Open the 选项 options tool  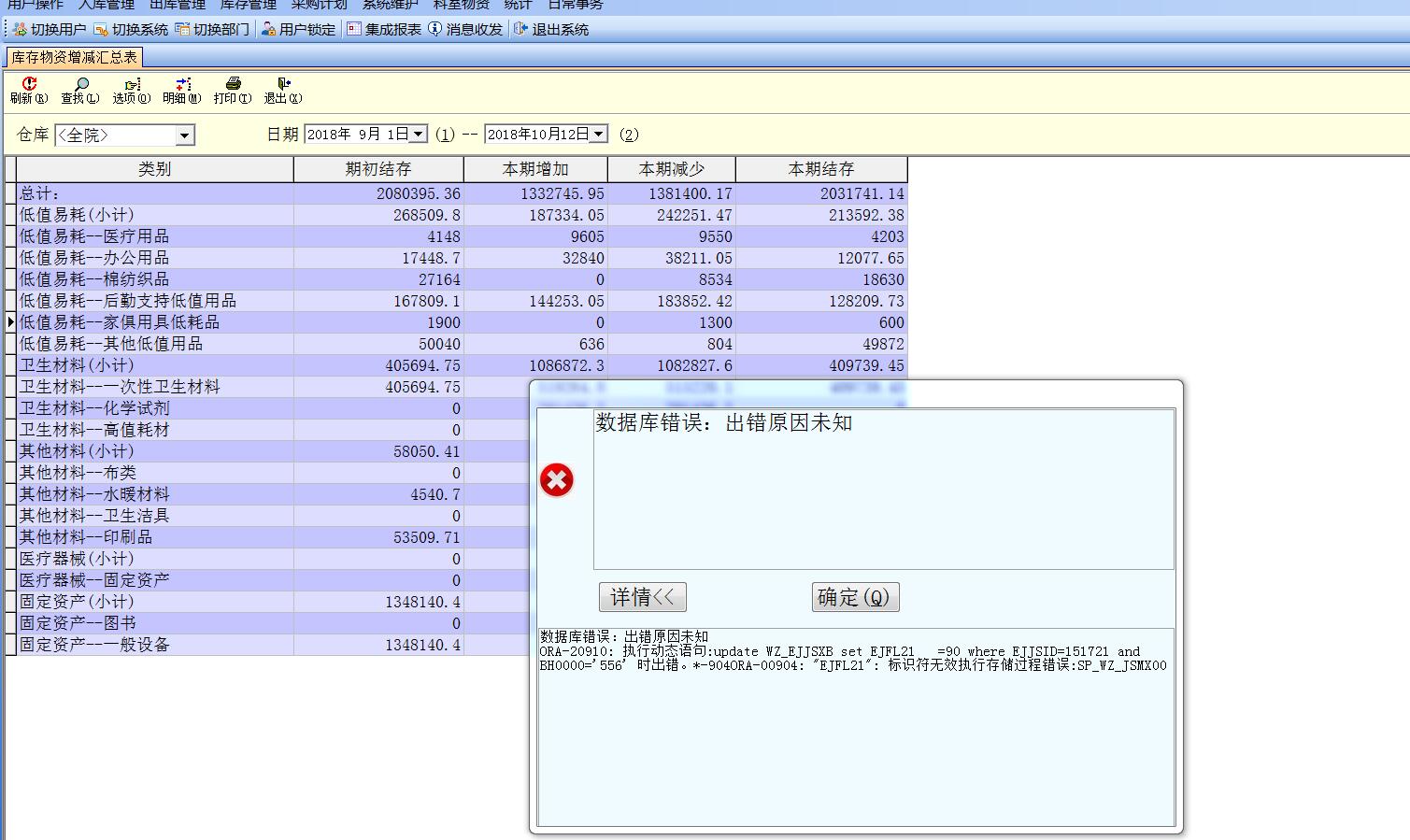(x=131, y=90)
